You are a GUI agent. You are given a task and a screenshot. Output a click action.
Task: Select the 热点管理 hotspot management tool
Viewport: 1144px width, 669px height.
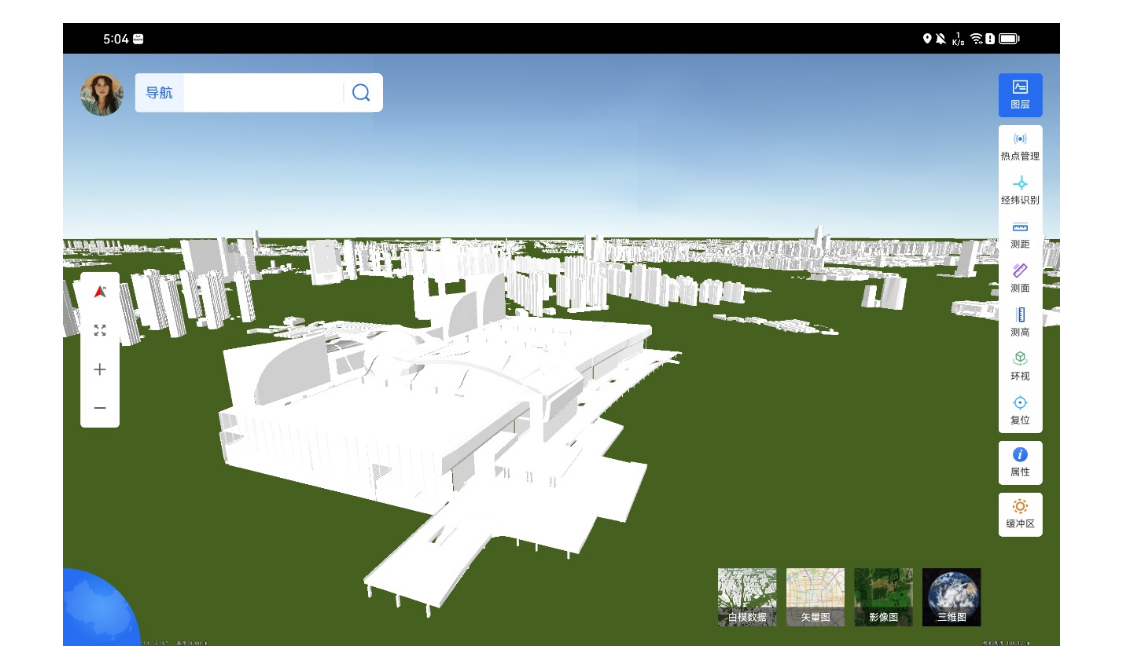(1019, 145)
